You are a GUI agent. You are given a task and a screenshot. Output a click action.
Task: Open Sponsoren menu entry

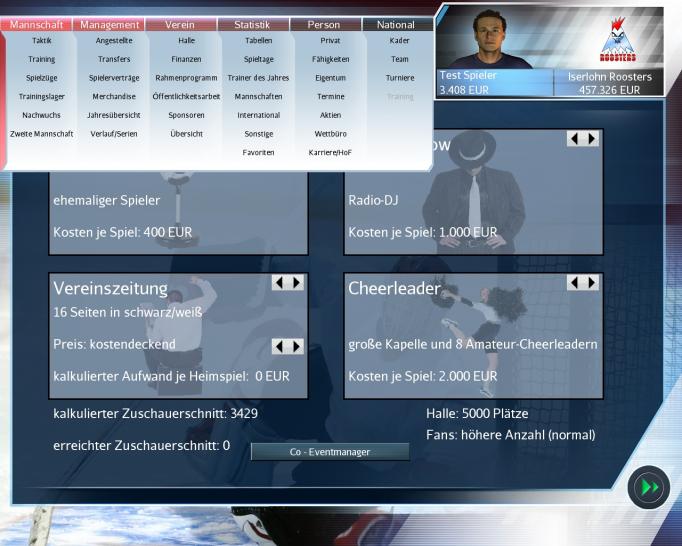[x=186, y=115]
